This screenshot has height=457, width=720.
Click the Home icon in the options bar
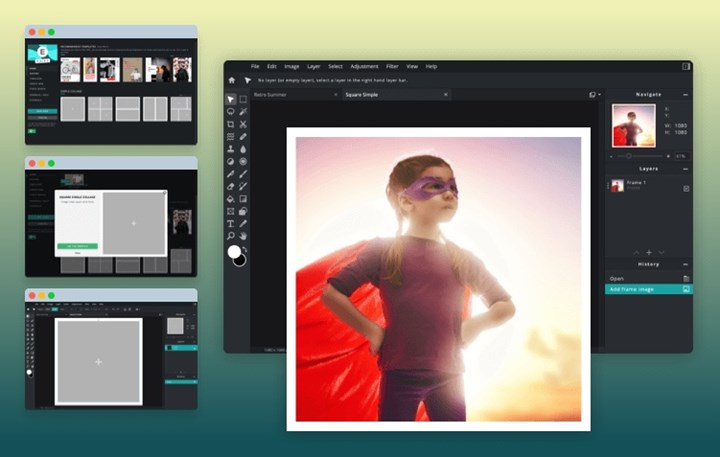click(232, 80)
